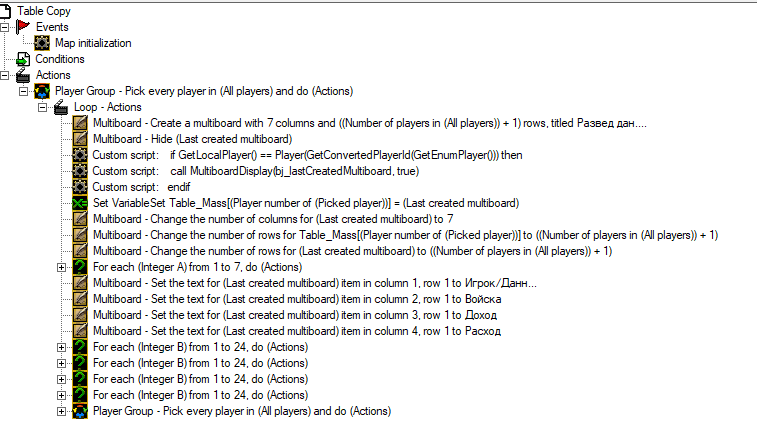
Task: Click the Map initialization event icon
Action: 43,43
